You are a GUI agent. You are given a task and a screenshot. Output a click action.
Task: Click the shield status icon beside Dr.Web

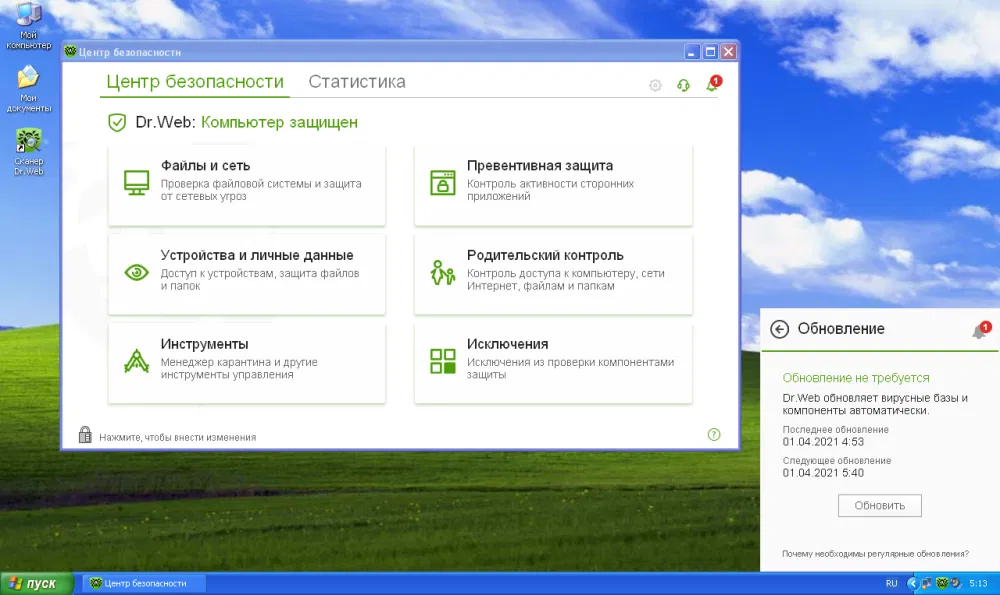click(117, 122)
